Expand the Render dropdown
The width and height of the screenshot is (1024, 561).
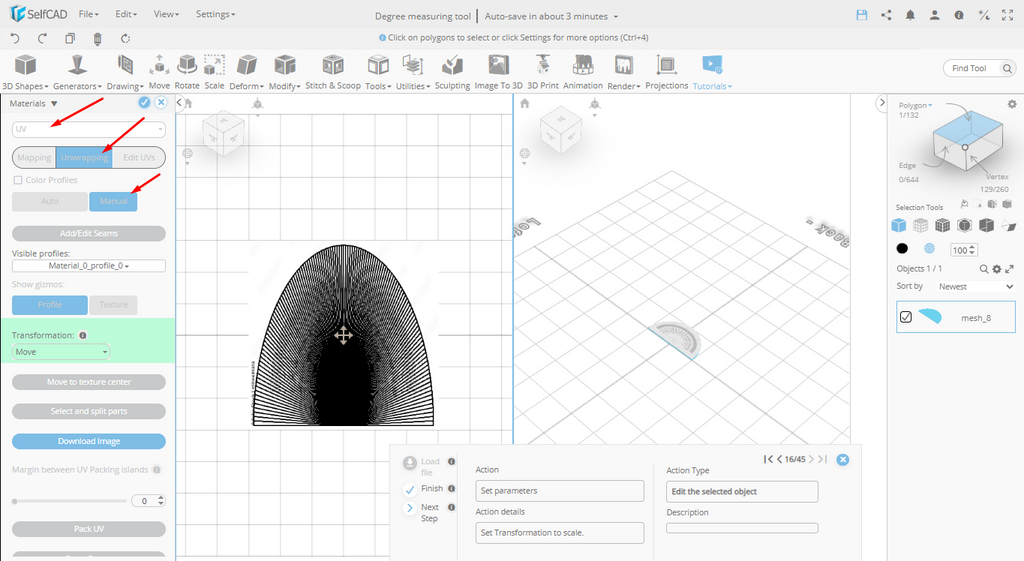pos(624,72)
